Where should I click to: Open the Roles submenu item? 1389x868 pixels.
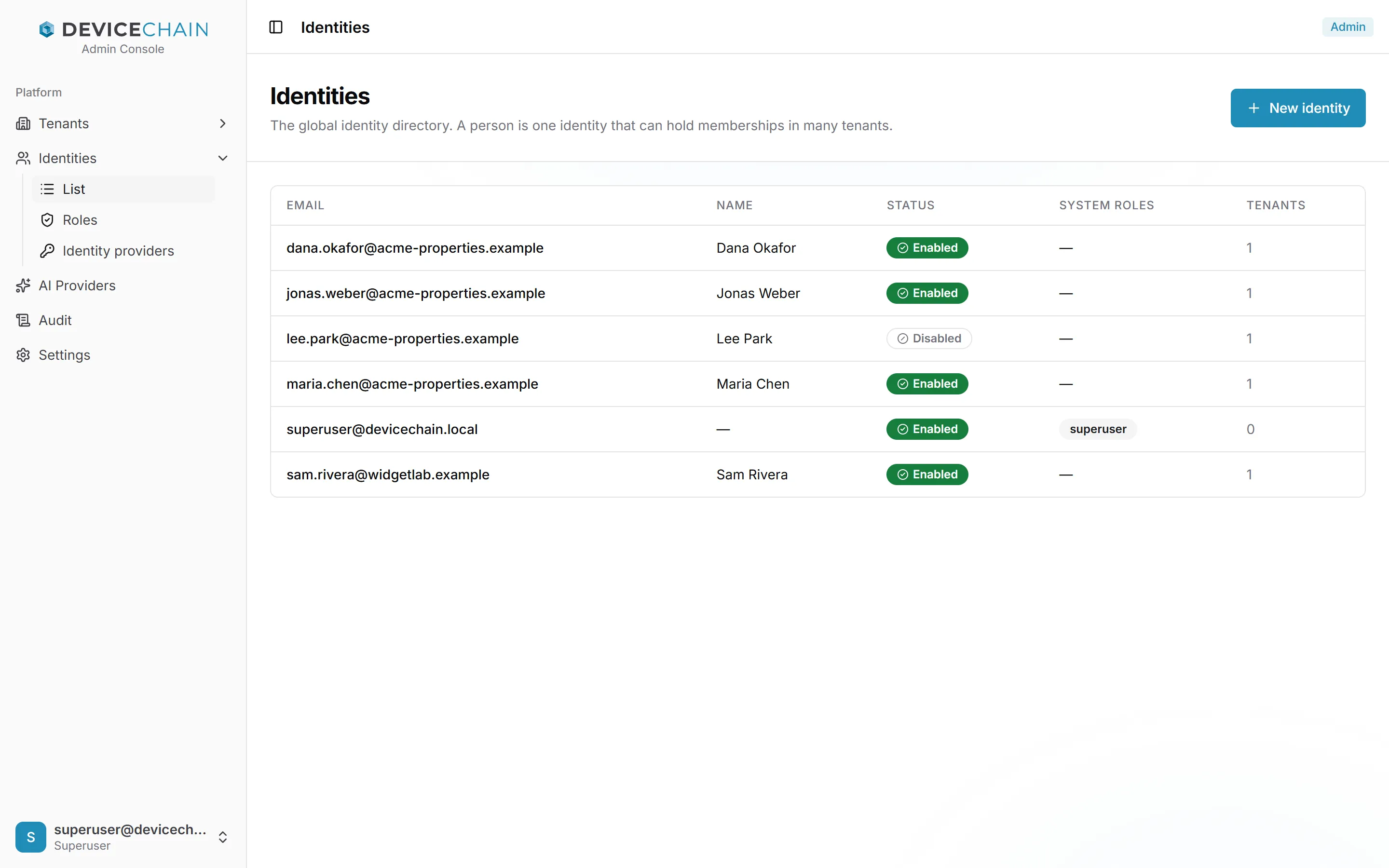(x=123, y=220)
